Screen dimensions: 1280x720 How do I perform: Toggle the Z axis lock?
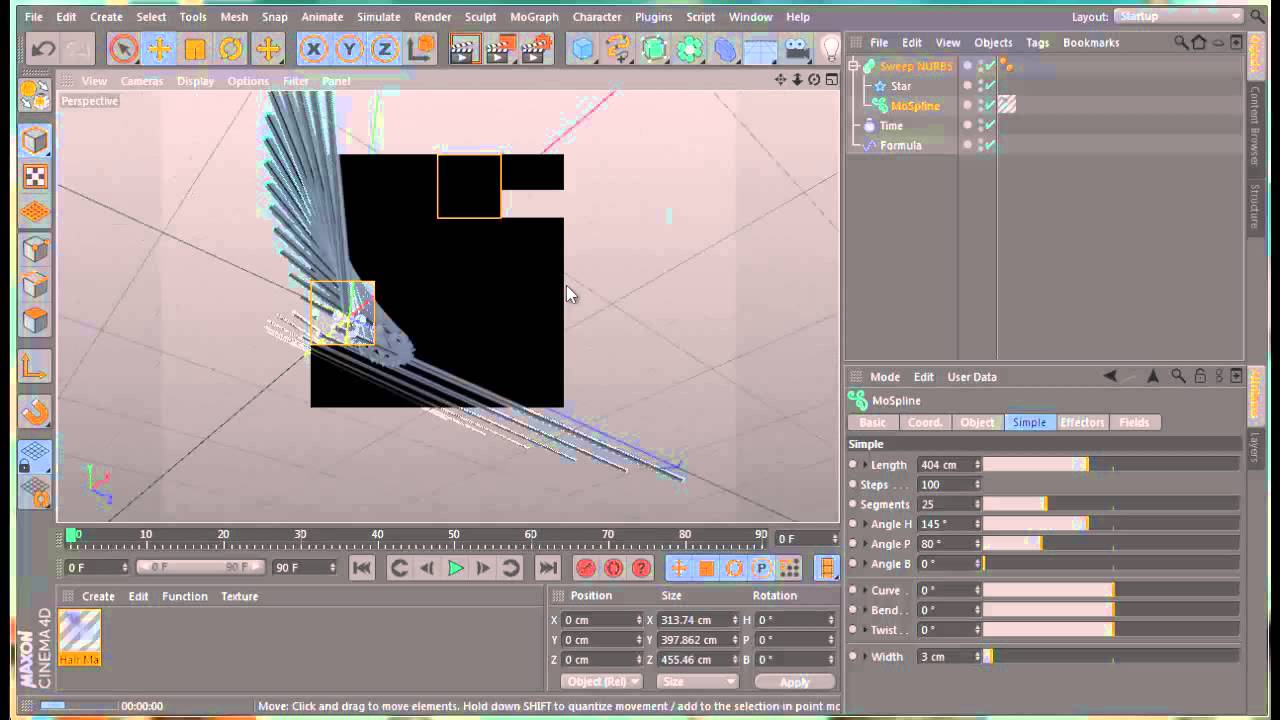coord(385,48)
